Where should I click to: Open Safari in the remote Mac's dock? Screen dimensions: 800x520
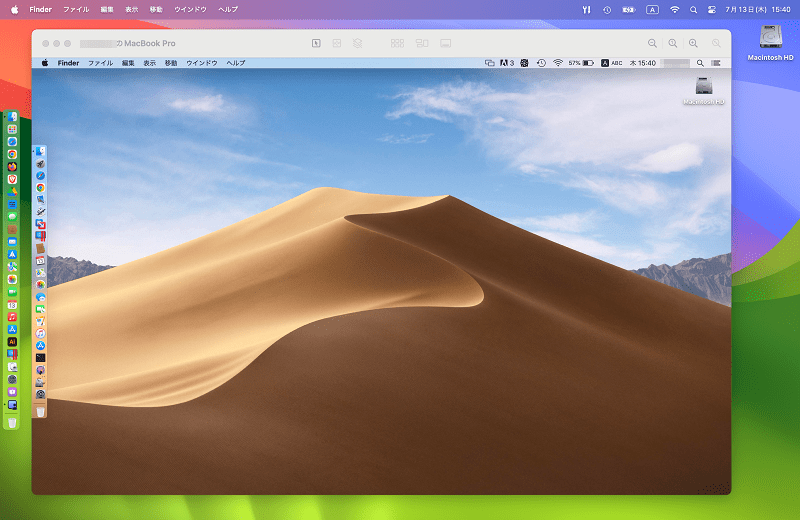40,176
